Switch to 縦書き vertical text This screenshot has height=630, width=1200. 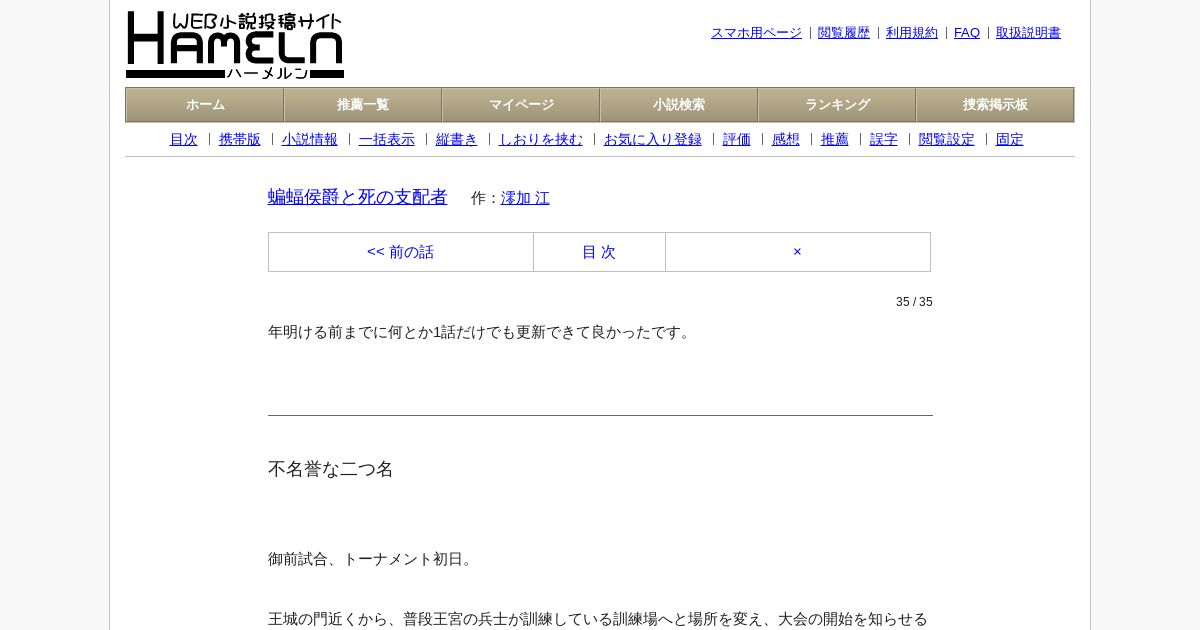(457, 140)
